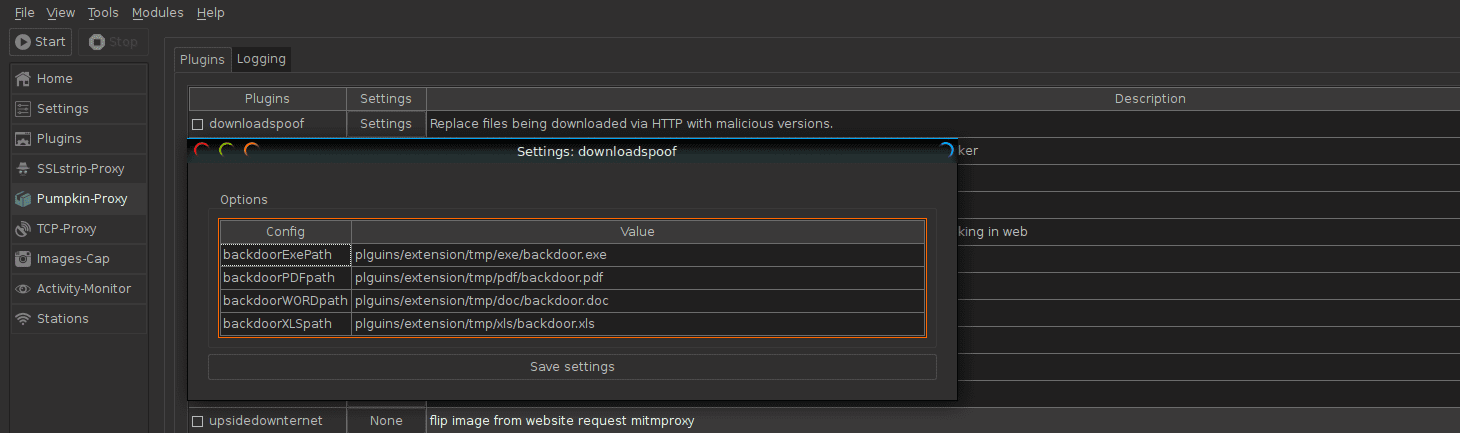Open the Tools menu

click(103, 13)
